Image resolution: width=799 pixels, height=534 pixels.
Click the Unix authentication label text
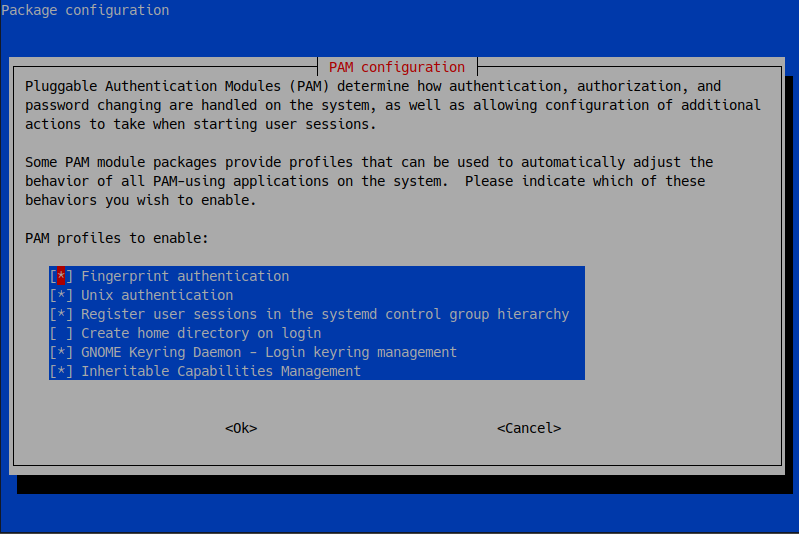[157, 295]
